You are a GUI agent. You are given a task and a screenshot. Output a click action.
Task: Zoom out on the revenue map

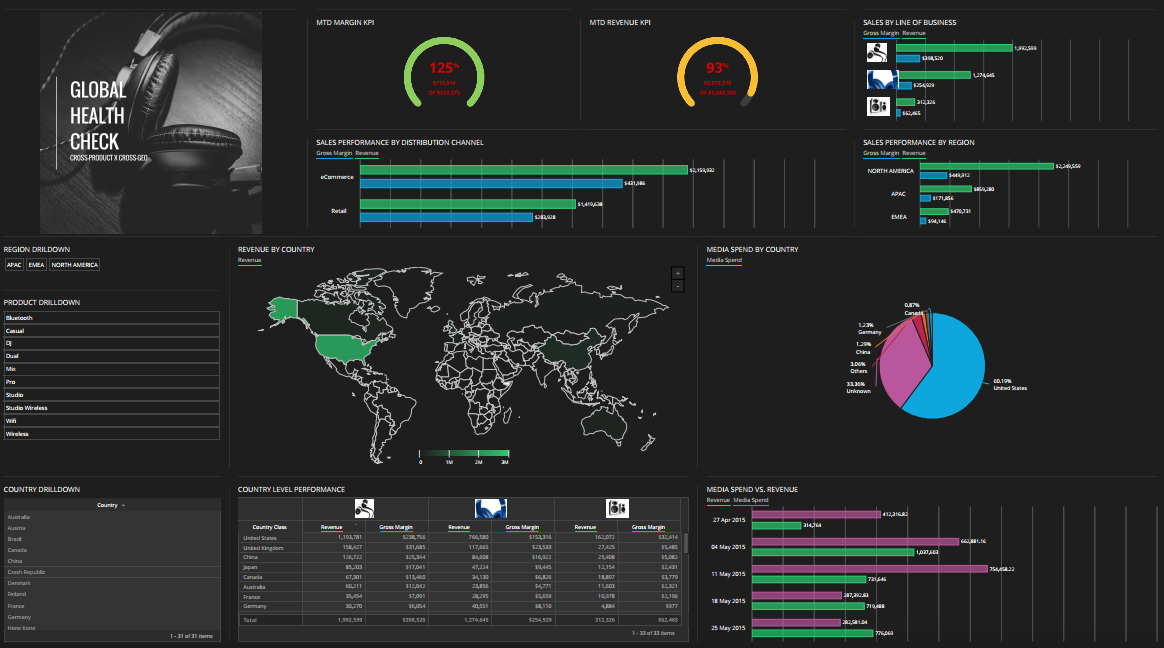click(678, 286)
